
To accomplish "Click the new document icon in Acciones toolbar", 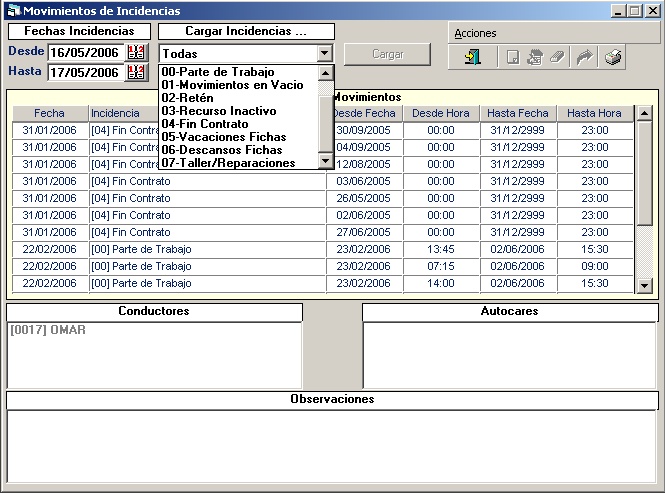I will tap(513, 57).
